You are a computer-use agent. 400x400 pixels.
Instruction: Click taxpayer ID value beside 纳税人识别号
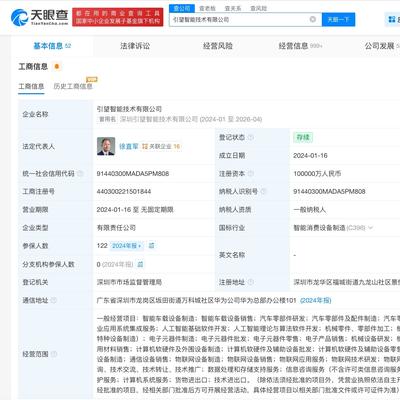329,192
